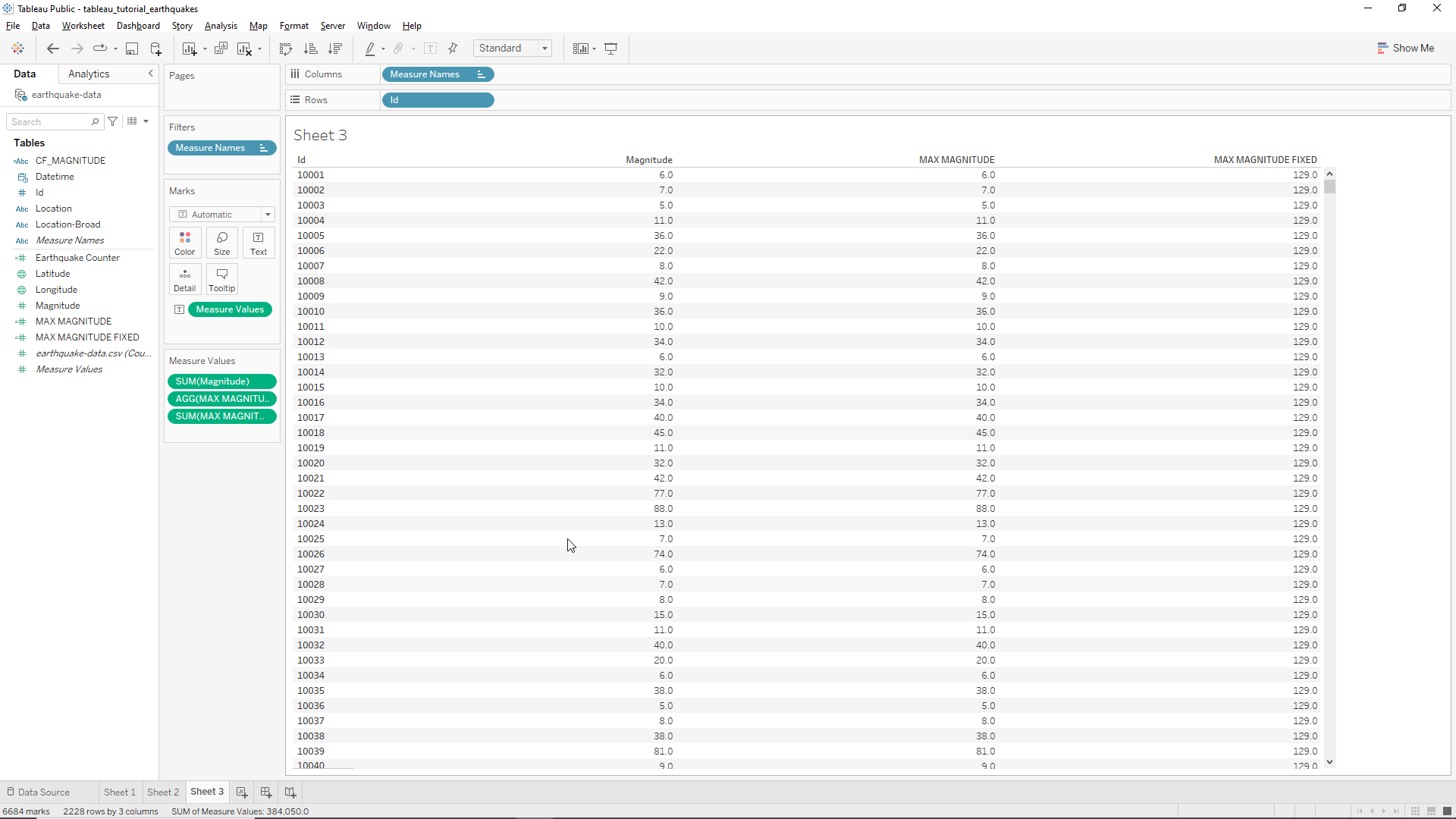Switch to Sheet 1 tab
The height and width of the screenshot is (819, 1456).
tap(120, 792)
